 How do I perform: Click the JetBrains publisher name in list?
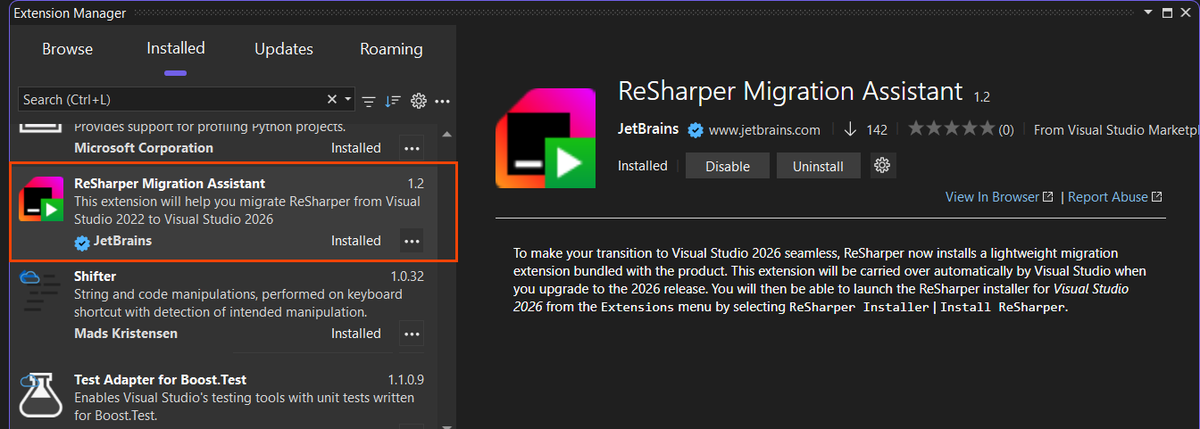coord(123,241)
